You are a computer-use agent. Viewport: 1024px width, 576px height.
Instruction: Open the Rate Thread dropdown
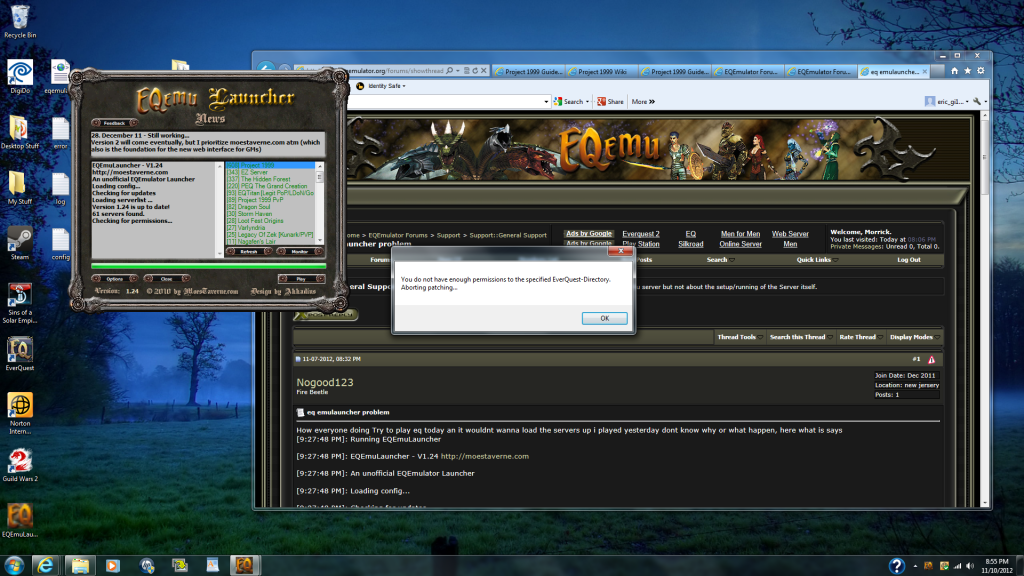tap(861, 337)
